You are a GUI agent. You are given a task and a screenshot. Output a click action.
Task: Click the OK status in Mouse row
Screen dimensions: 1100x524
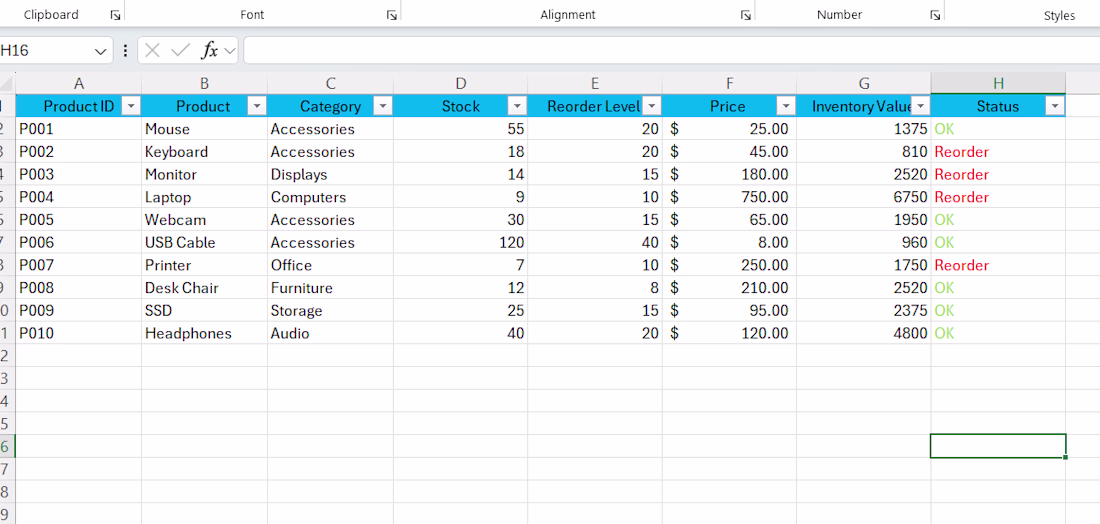point(998,129)
